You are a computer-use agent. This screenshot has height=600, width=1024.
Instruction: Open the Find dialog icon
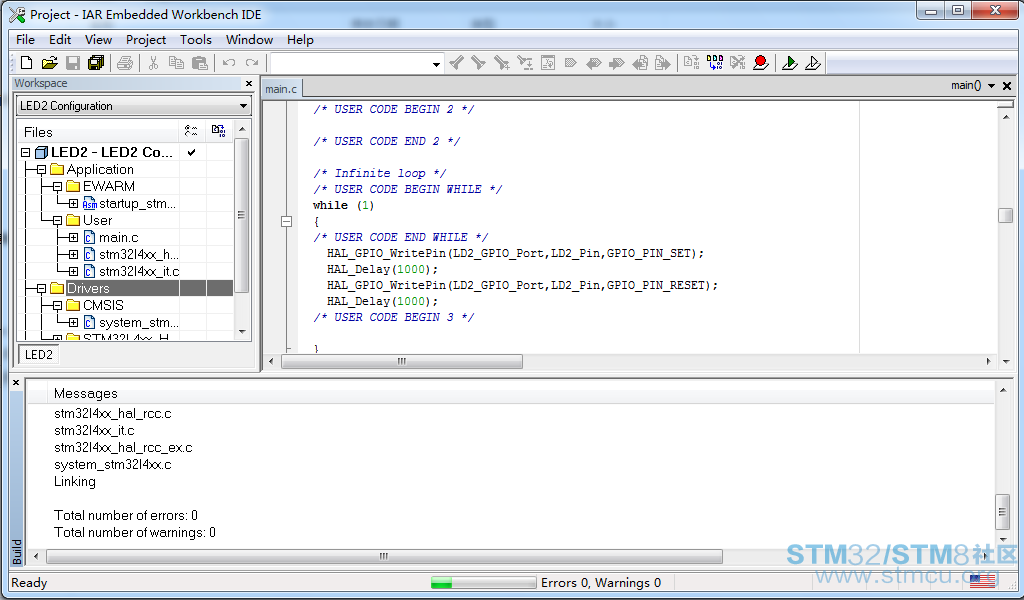click(x=502, y=63)
